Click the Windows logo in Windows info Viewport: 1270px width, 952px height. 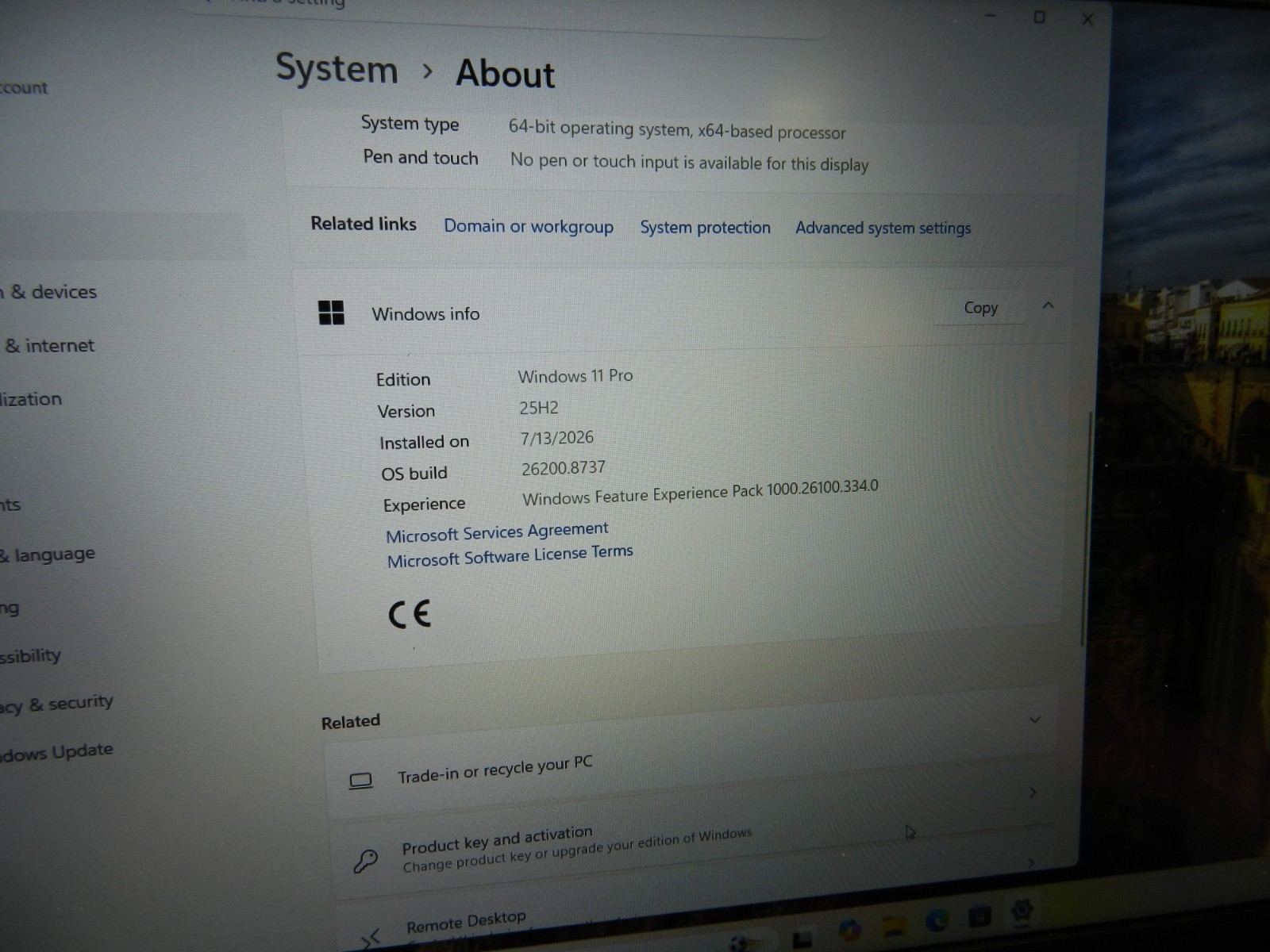point(331,313)
